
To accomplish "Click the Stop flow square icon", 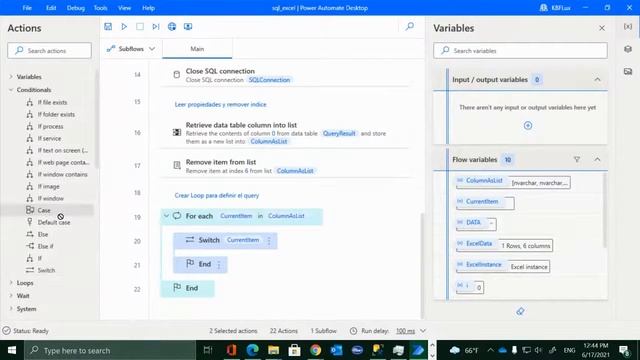I will [140, 27].
